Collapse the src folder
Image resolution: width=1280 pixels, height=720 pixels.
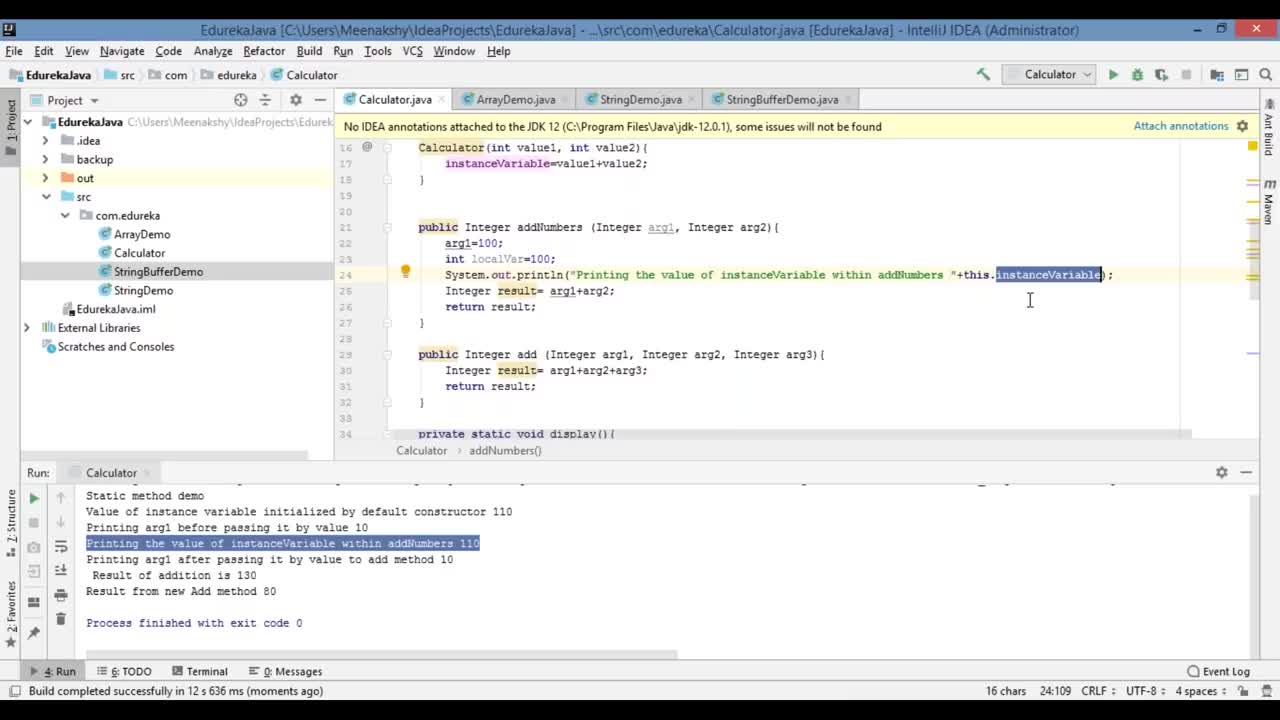pyautogui.click(x=46, y=197)
